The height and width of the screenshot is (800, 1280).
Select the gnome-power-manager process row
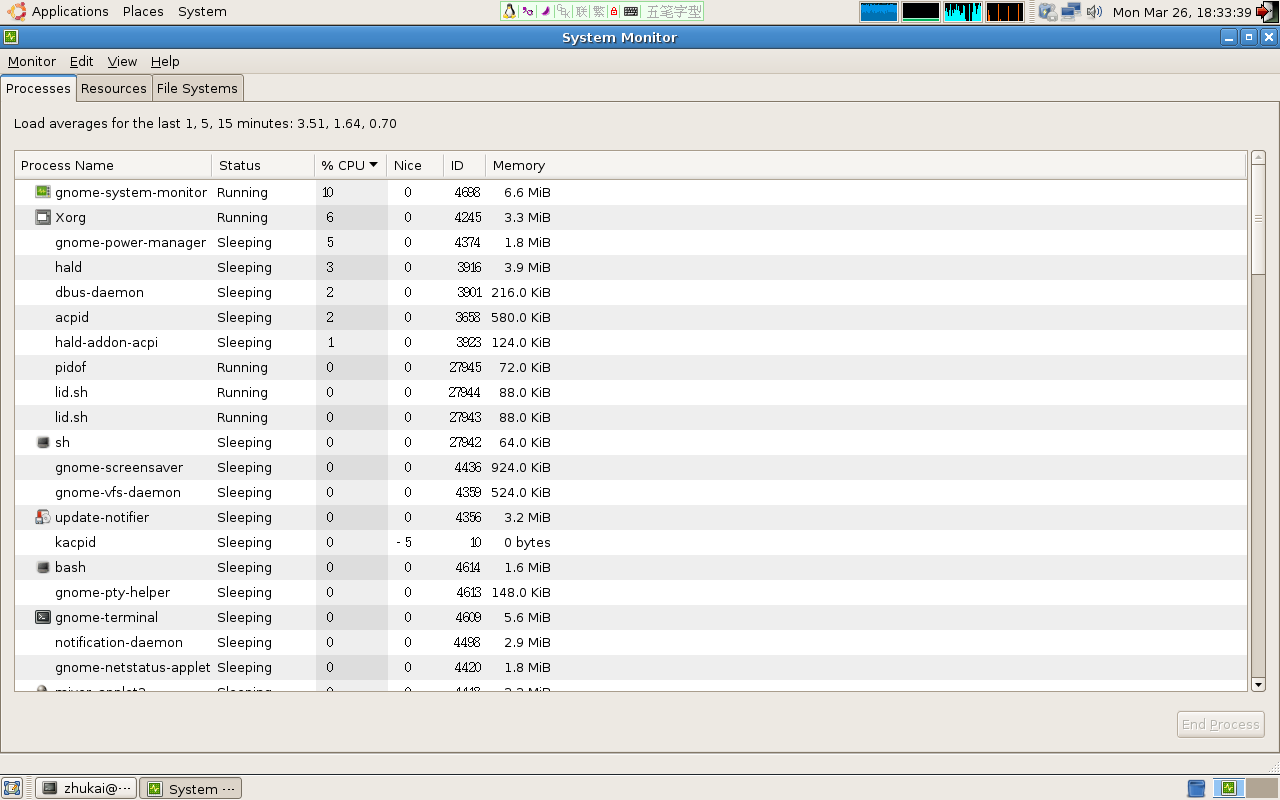631,242
